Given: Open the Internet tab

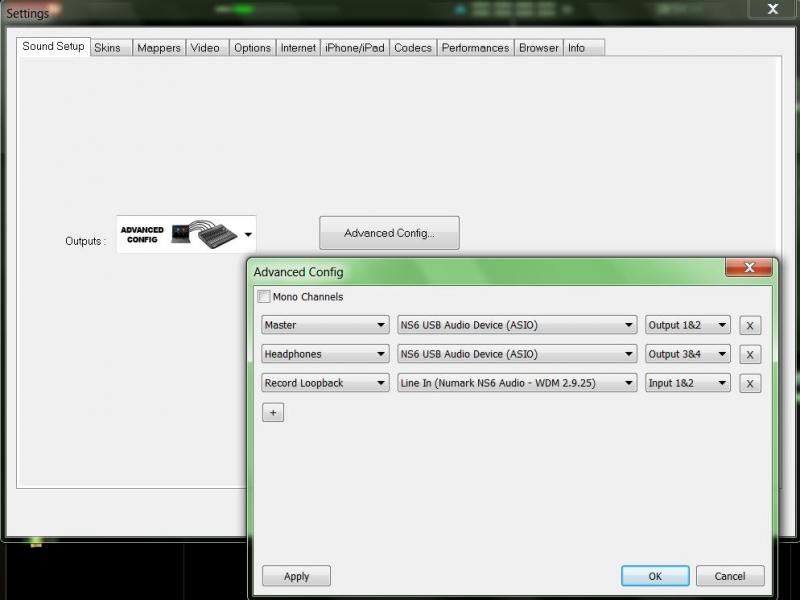Looking at the screenshot, I should [x=298, y=48].
